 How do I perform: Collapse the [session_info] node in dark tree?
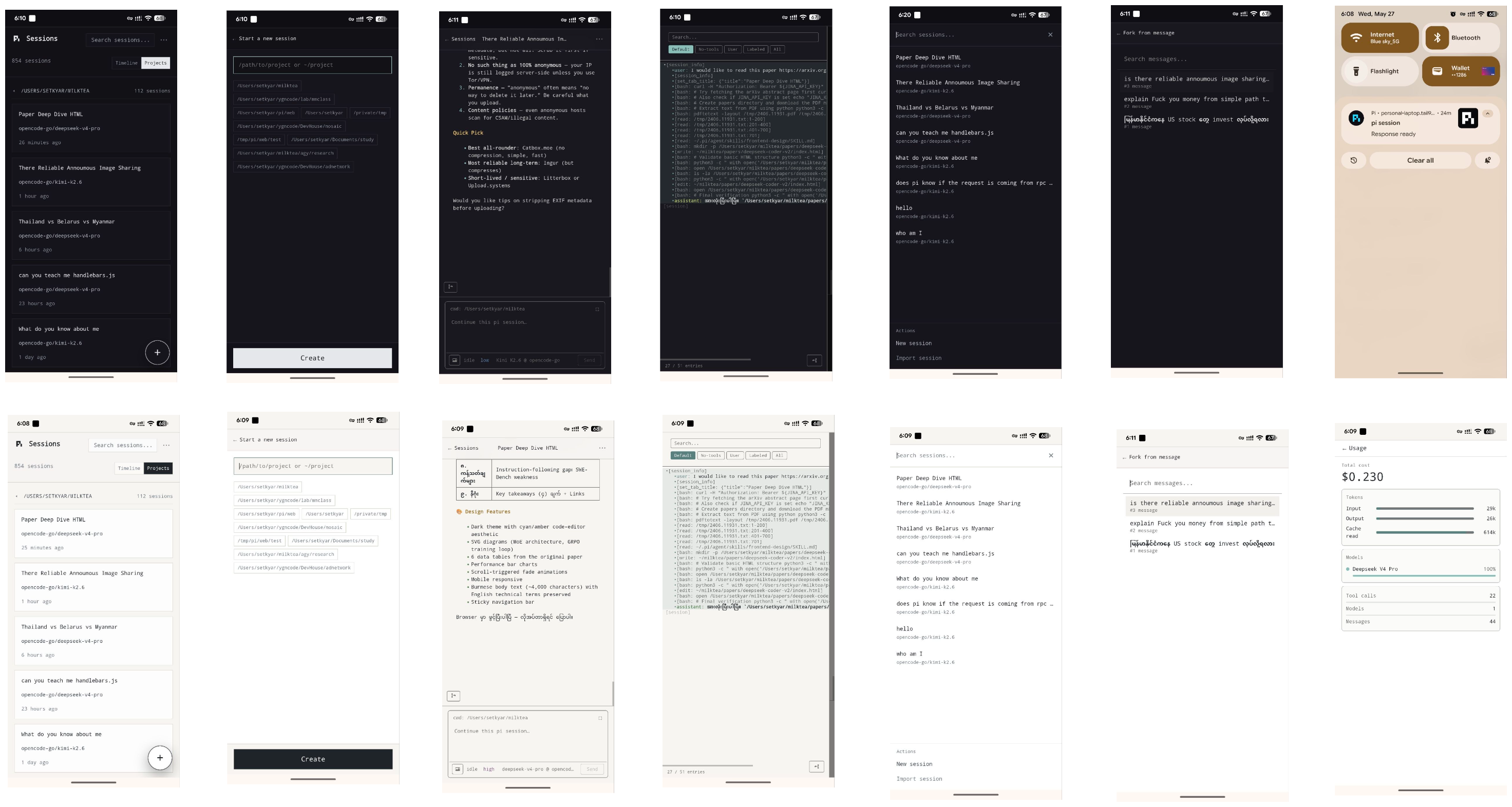click(685, 65)
